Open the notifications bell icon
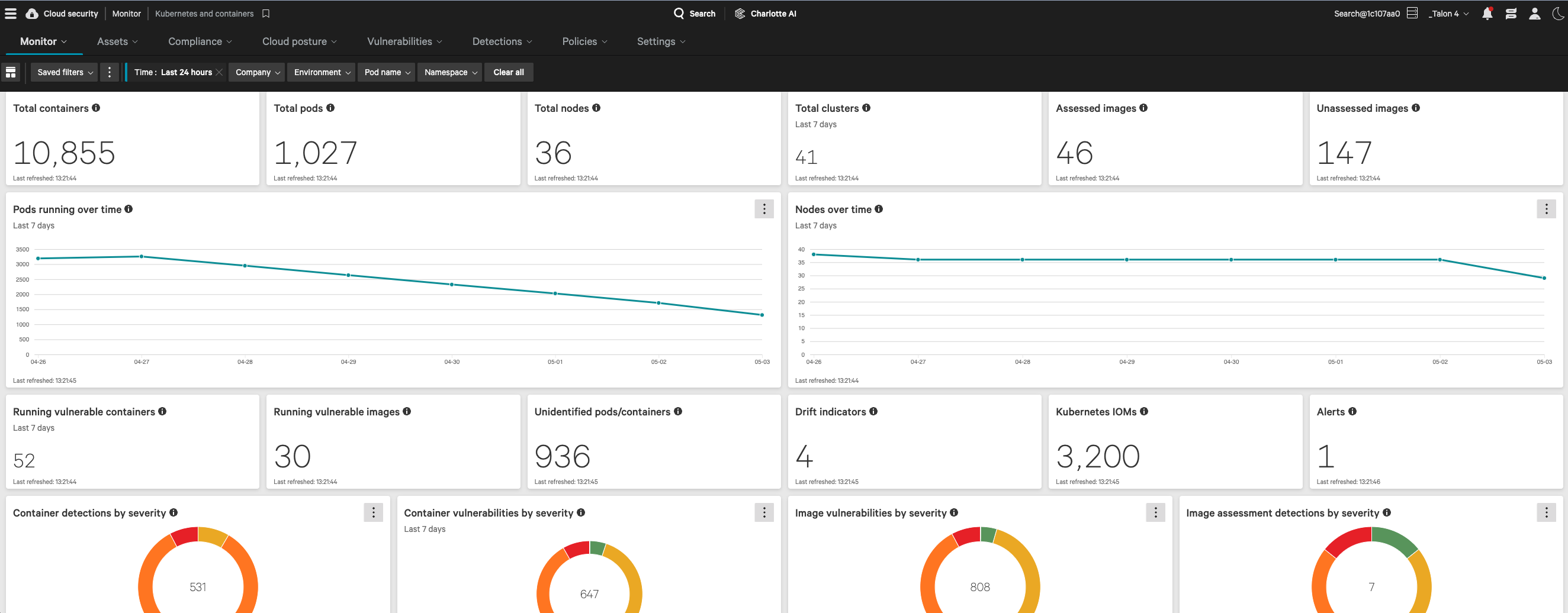The height and width of the screenshot is (613, 1568). (x=1487, y=14)
